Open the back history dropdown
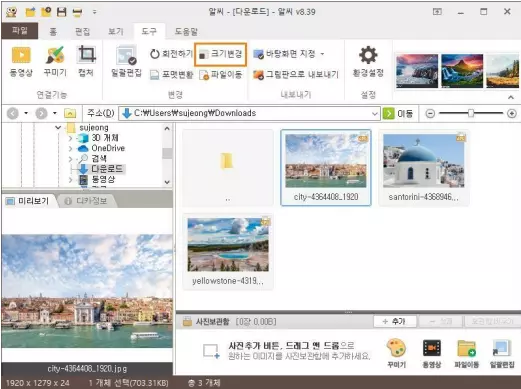This screenshot has width=521, height=389. (26, 113)
